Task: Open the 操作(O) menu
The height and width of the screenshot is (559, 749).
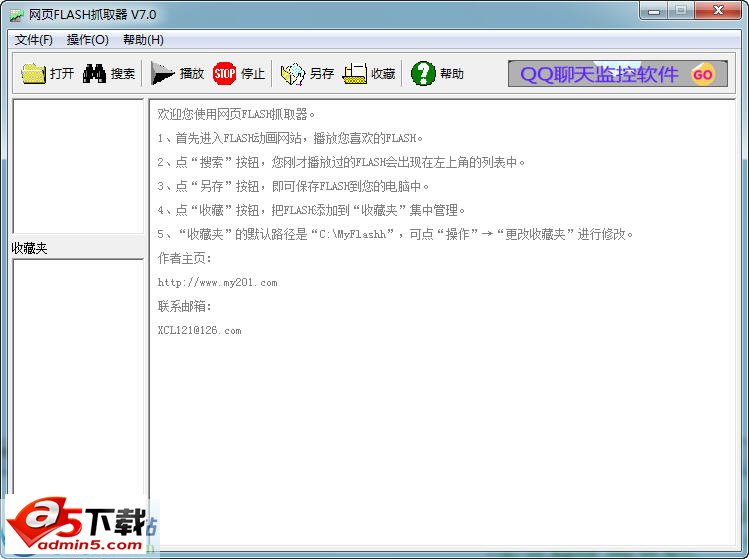Action: (x=88, y=40)
